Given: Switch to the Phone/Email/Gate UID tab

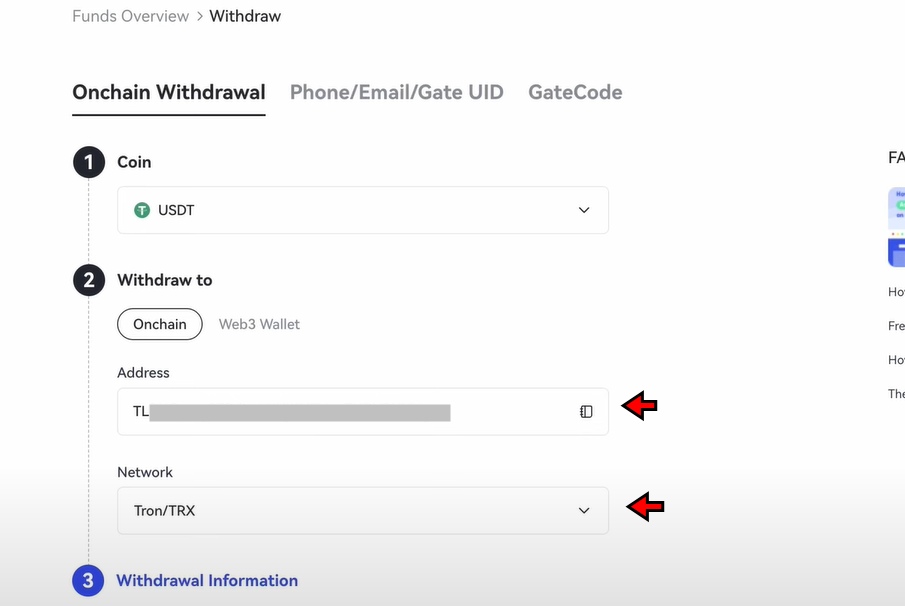Looking at the screenshot, I should [396, 91].
